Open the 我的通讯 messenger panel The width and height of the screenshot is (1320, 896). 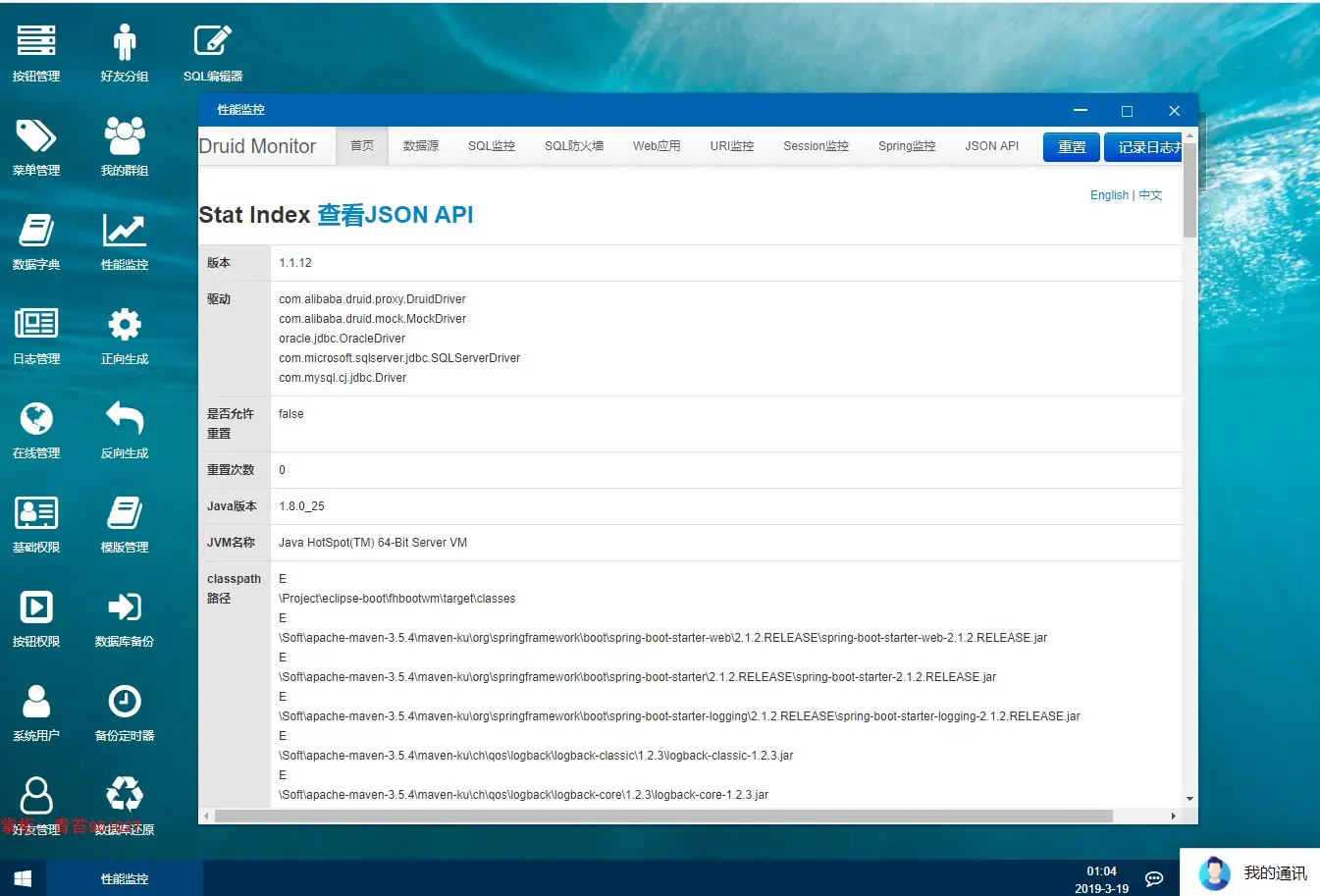coord(1249,872)
